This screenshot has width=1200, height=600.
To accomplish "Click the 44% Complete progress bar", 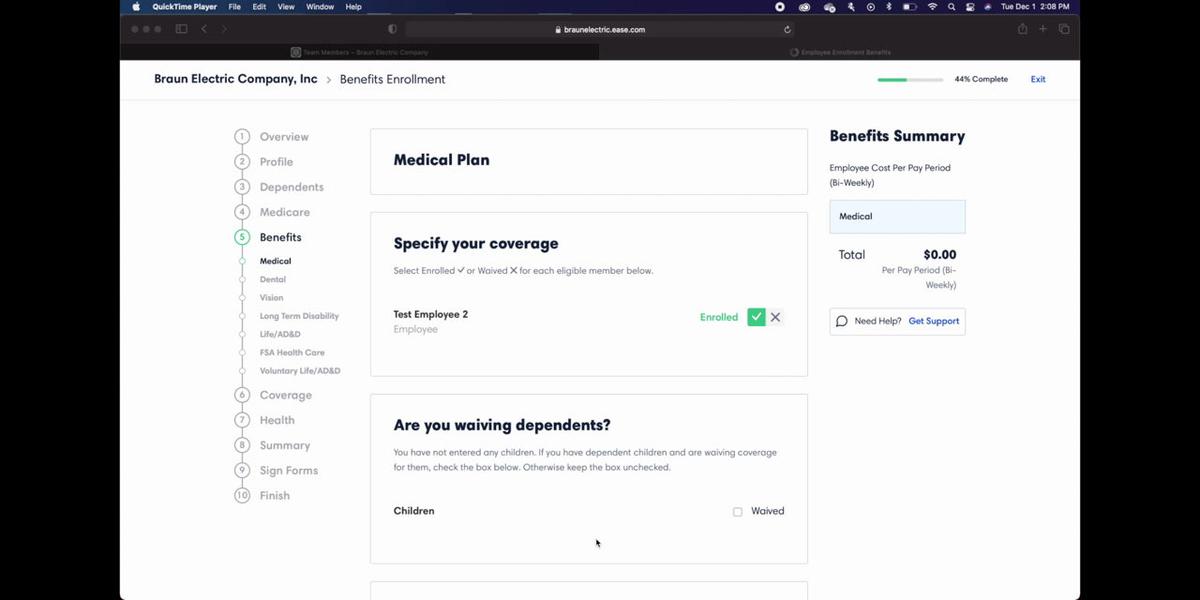I will click(909, 79).
